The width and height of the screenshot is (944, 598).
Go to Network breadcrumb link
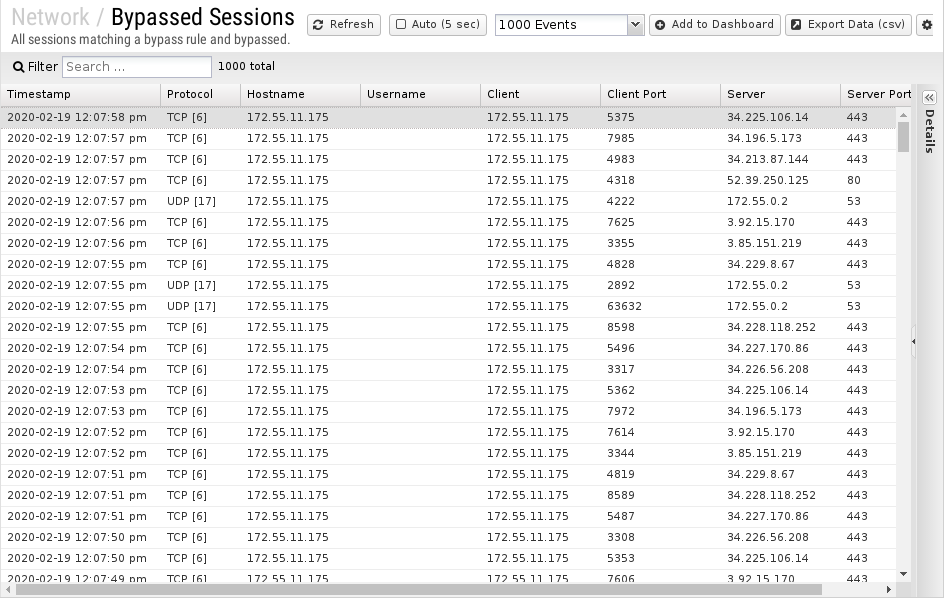(x=50, y=17)
